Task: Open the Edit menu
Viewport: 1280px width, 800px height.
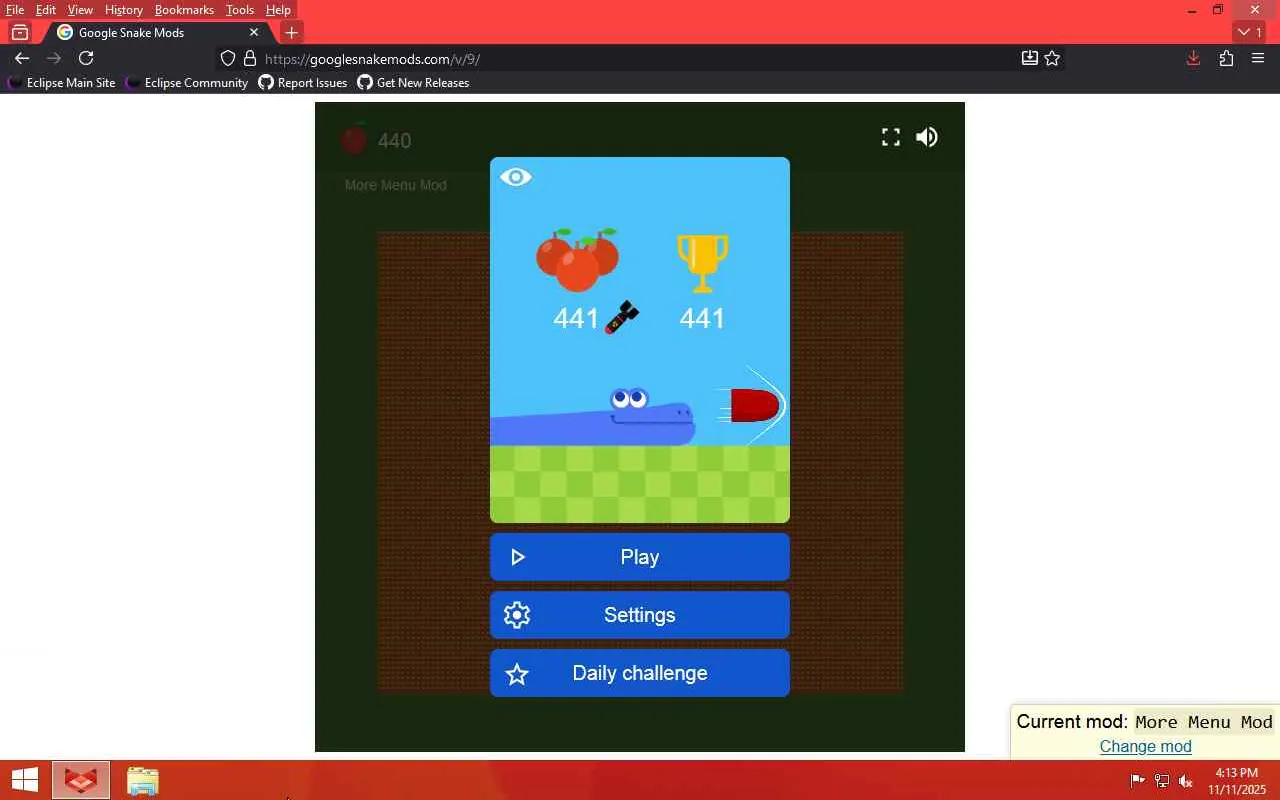Action: coord(46,10)
